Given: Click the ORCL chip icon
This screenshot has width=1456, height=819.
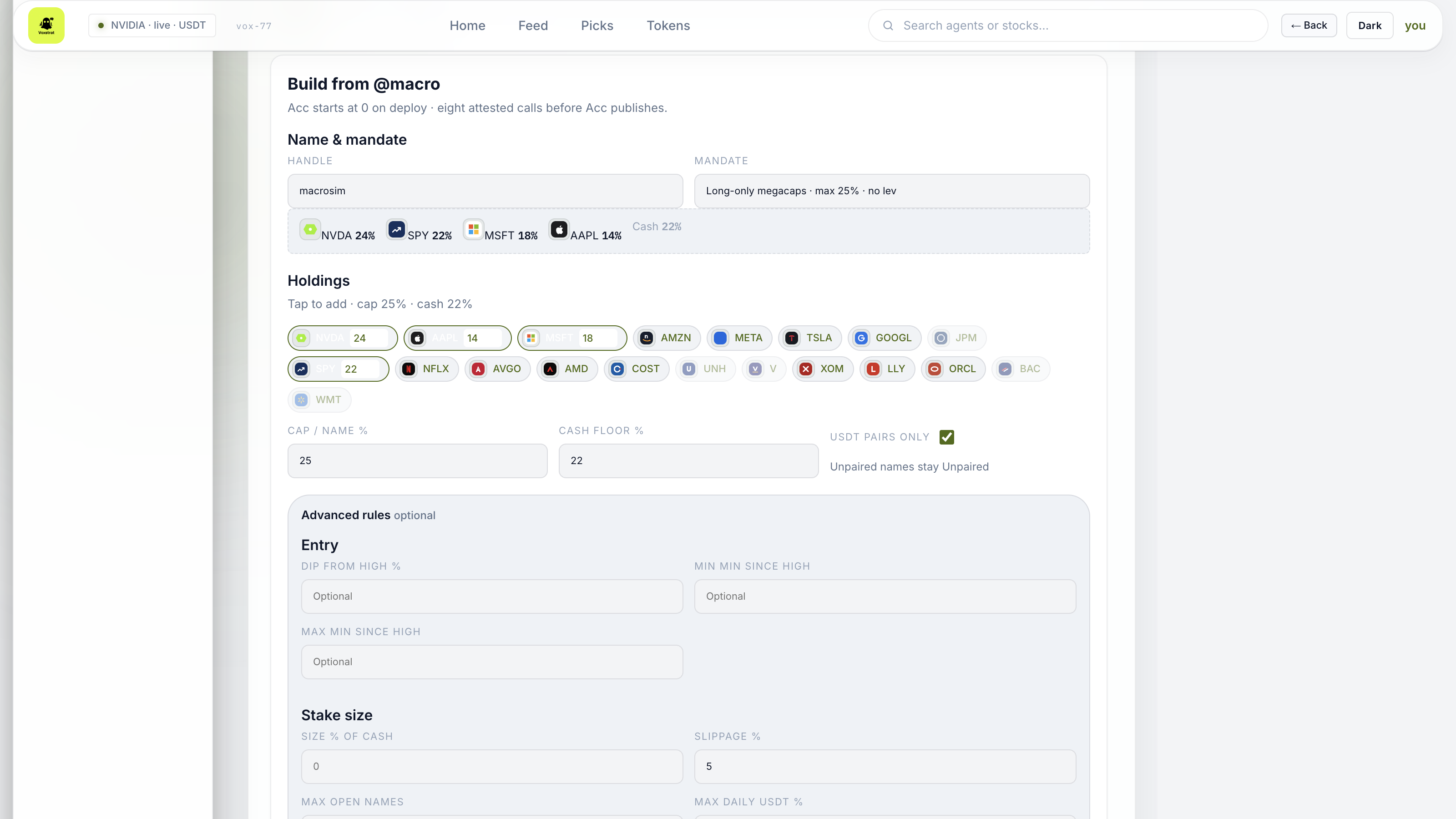Looking at the screenshot, I should [934, 369].
